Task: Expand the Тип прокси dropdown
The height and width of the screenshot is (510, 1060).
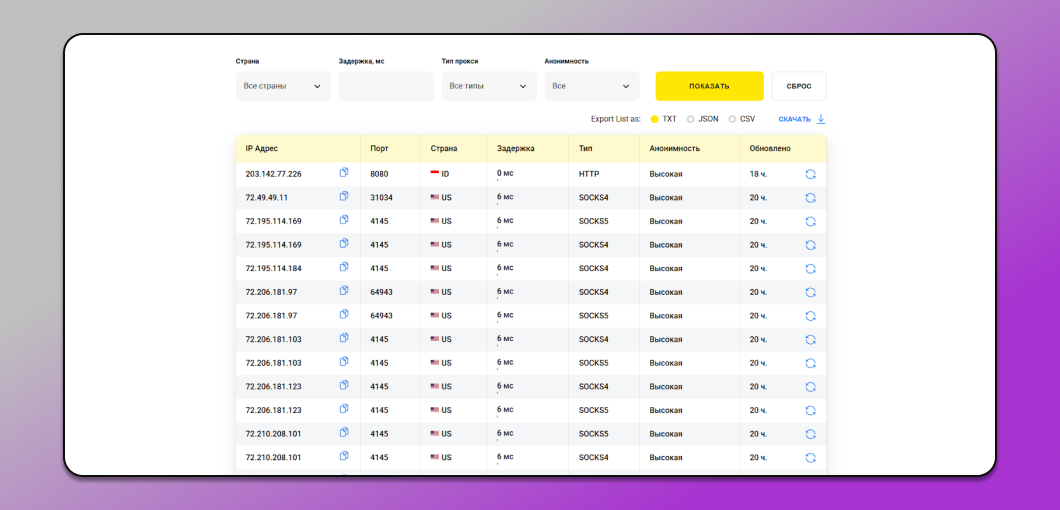Action: click(x=489, y=86)
